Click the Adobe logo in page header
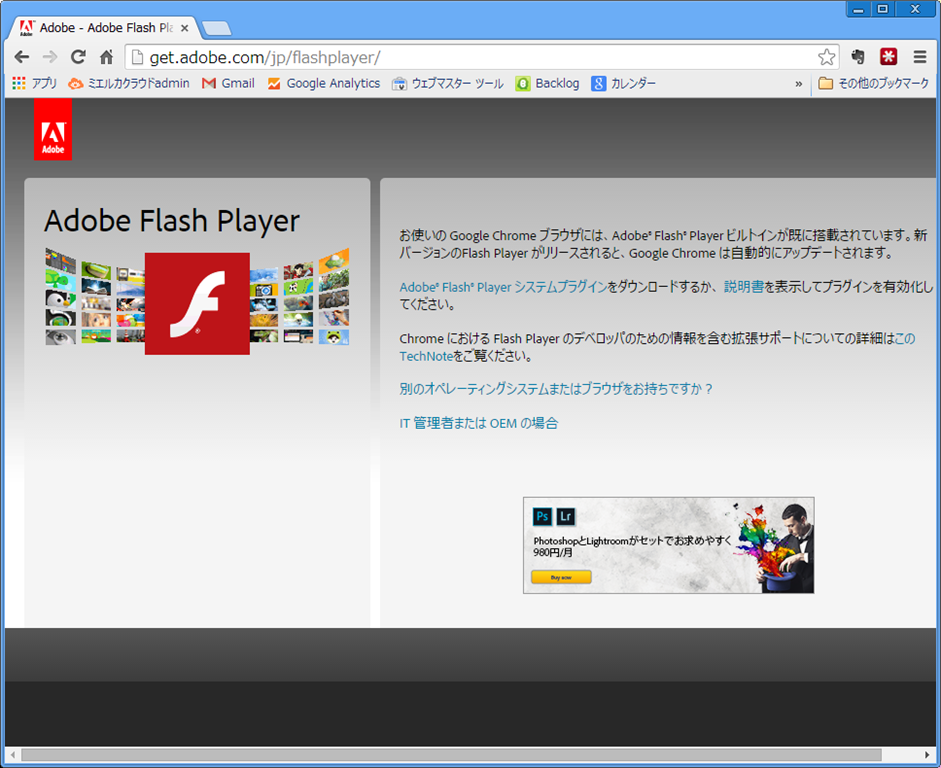This screenshot has height=768, width=941. click(x=53, y=130)
